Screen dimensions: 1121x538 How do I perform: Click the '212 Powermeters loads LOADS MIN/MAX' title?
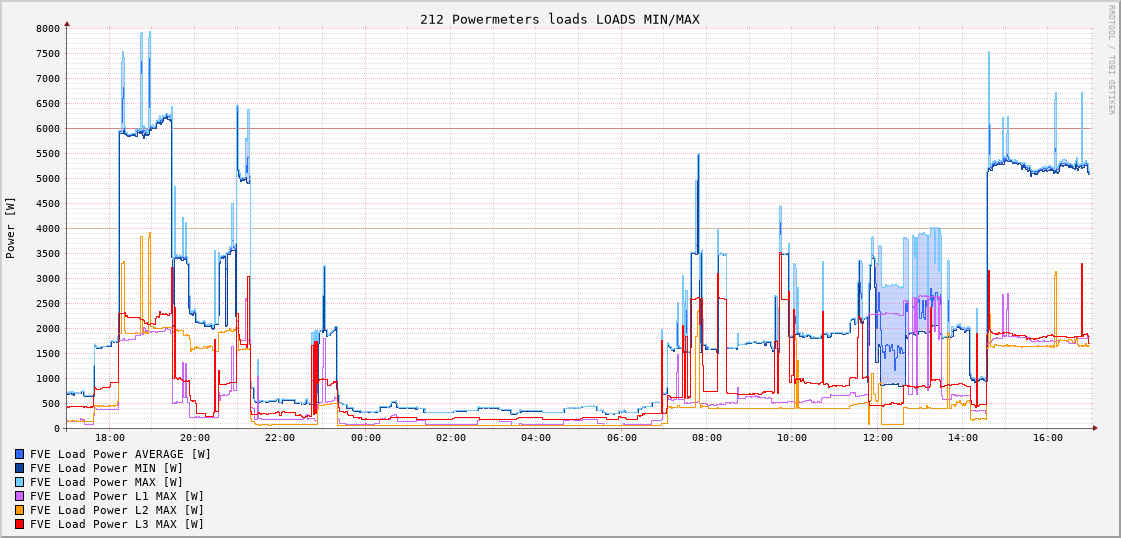click(559, 19)
